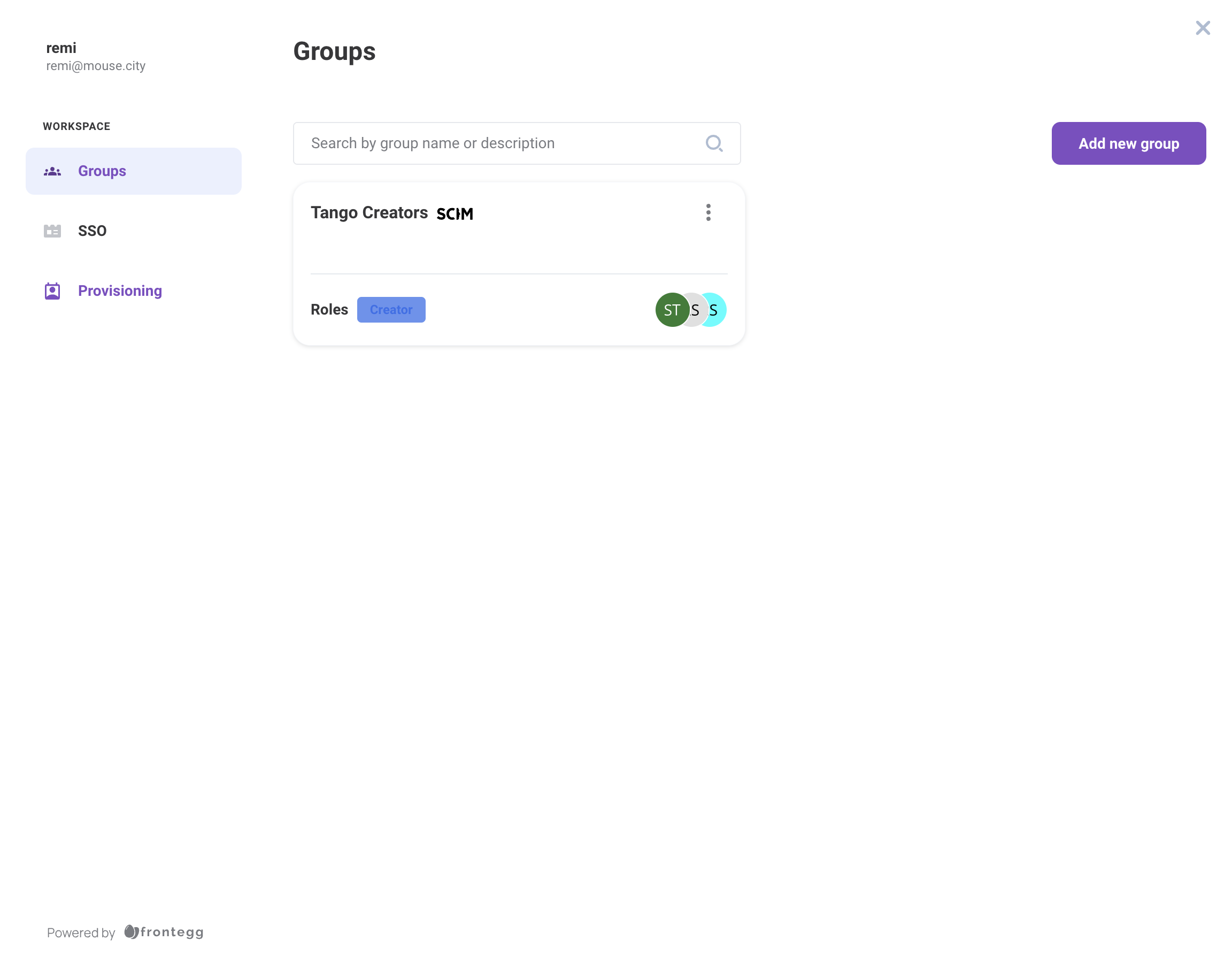
Task: Open the Groups workspace section
Action: [x=133, y=171]
